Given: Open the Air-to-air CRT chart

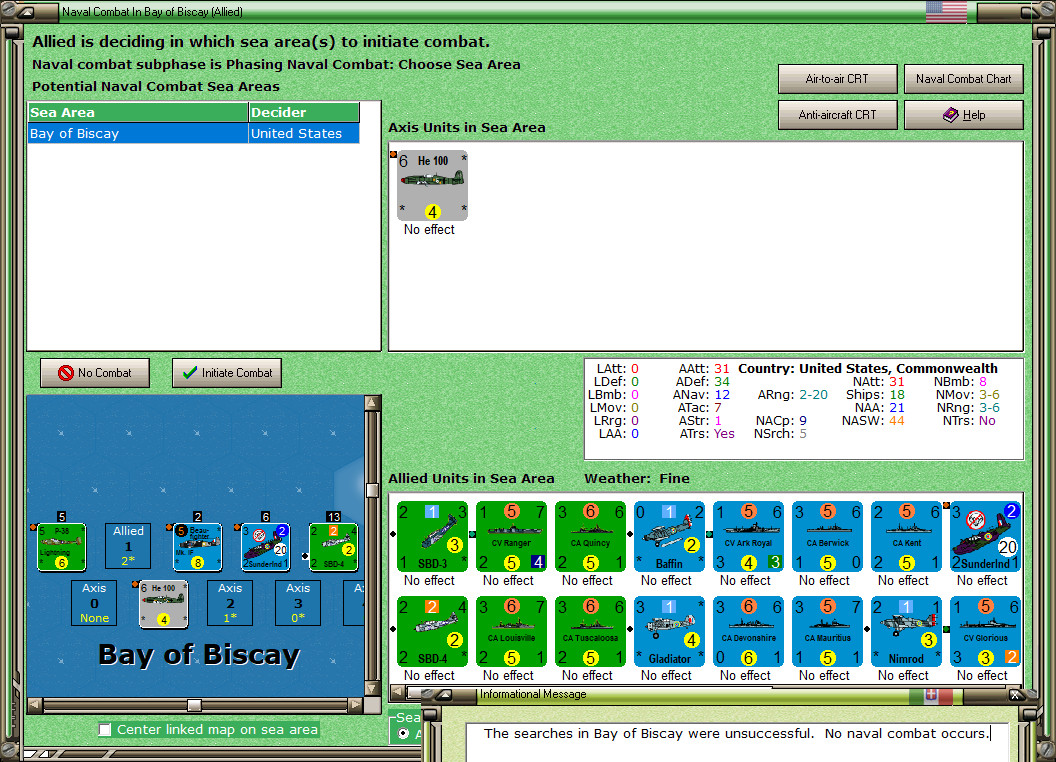Looking at the screenshot, I should coord(837,79).
